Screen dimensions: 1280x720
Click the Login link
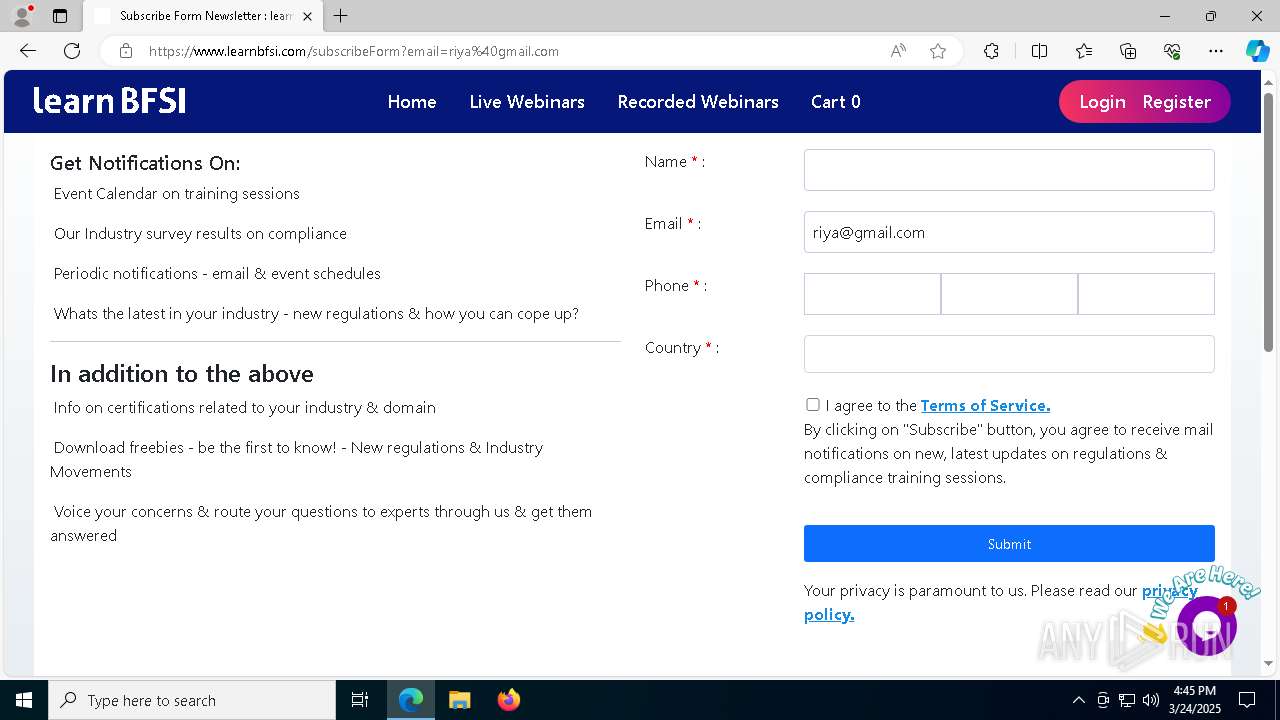[1102, 102]
